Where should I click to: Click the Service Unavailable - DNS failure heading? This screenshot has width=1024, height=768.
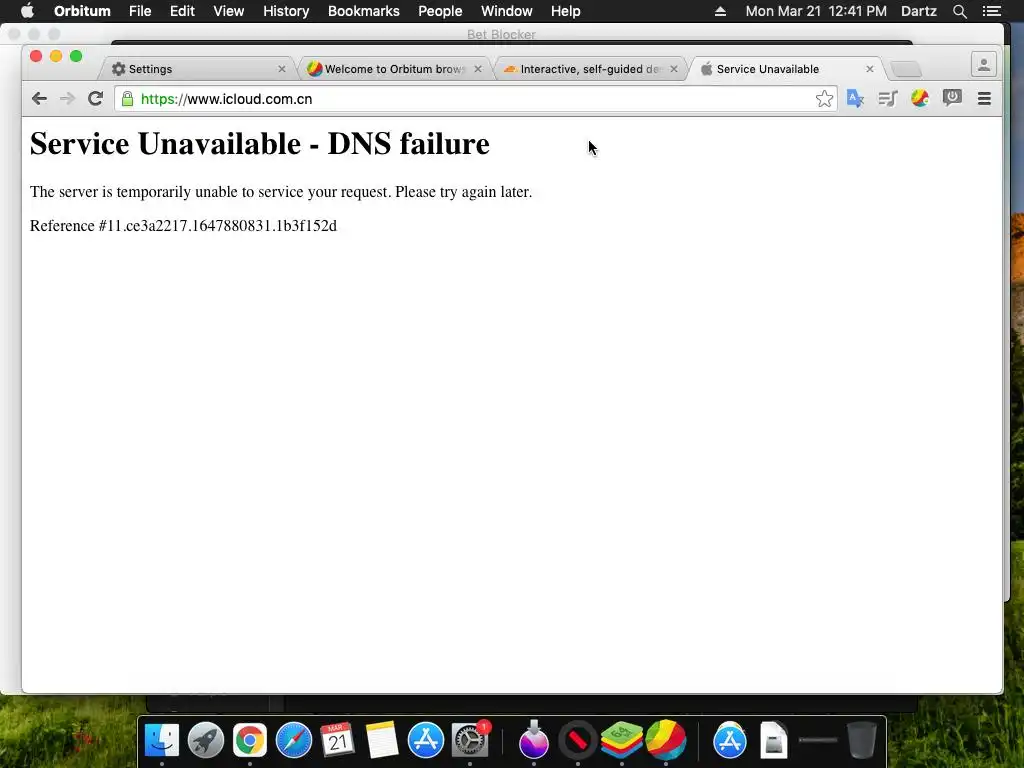coord(259,144)
